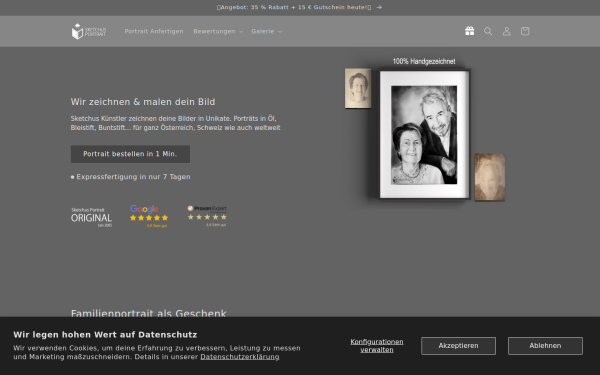Screen dimensions: 600x375
Task: Click the Sketchus Portrait logo
Action: [x=89, y=31]
